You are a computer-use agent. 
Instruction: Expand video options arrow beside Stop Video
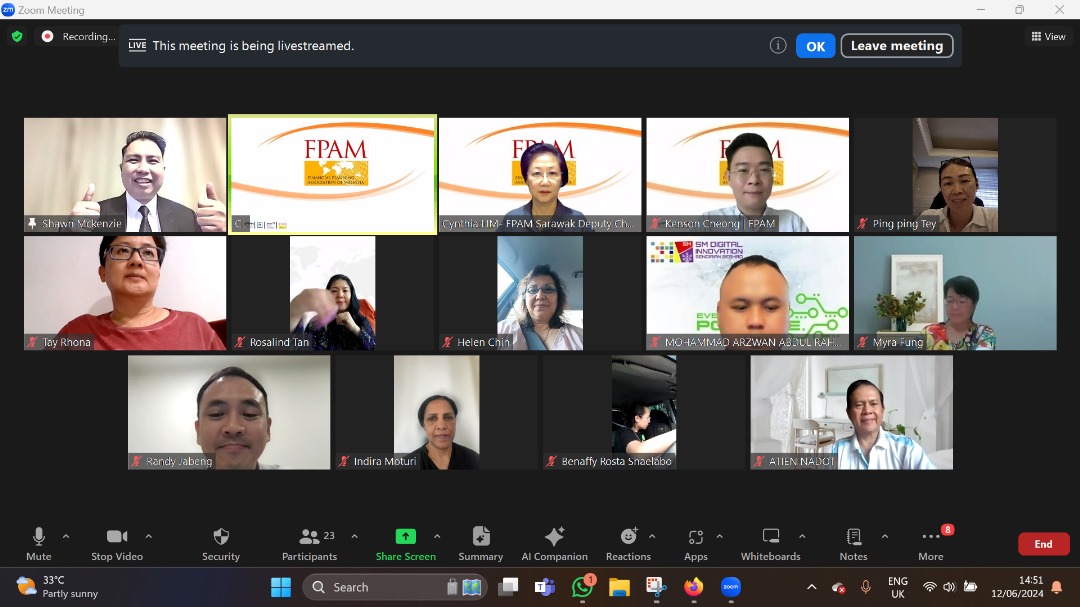pos(149,537)
